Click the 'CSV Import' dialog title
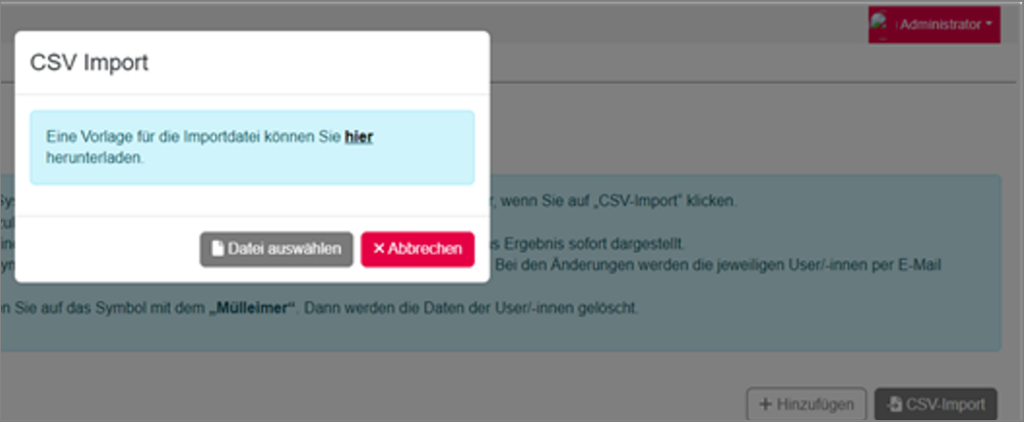This screenshot has height=422, width=1024. (89, 63)
